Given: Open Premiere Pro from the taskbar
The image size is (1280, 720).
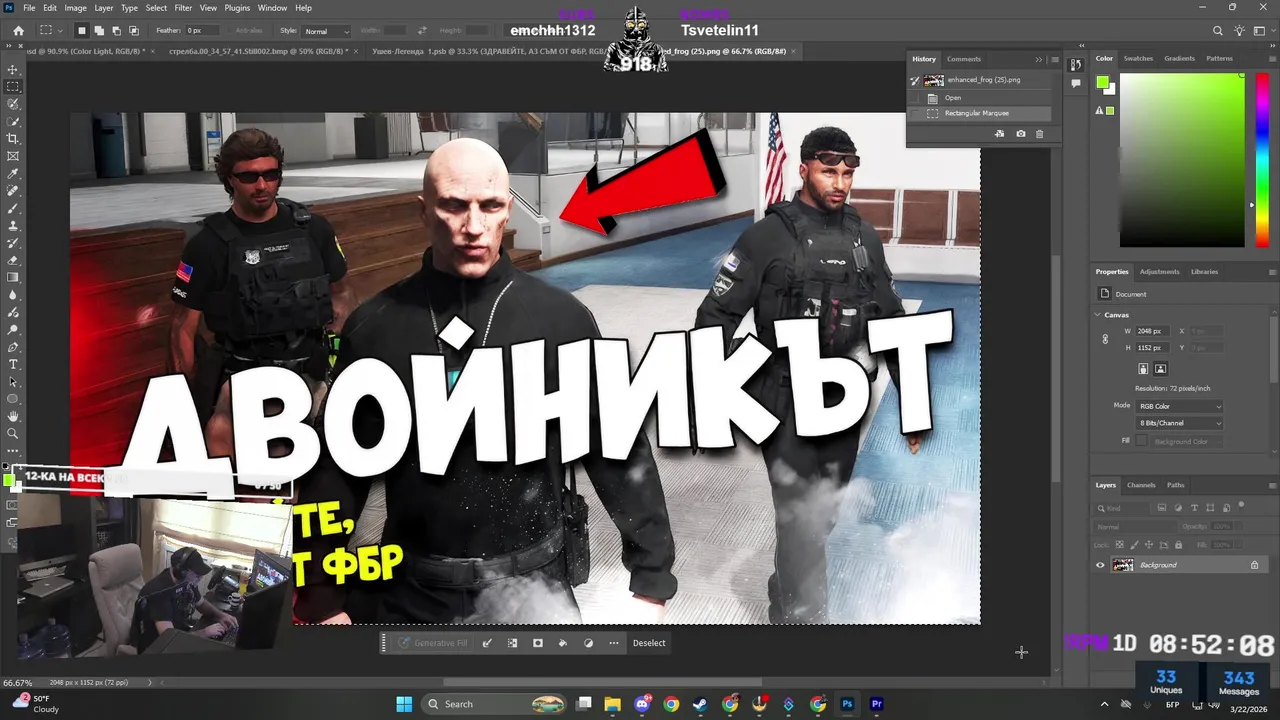Looking at the screenshot, I should (x=877, y=704).
